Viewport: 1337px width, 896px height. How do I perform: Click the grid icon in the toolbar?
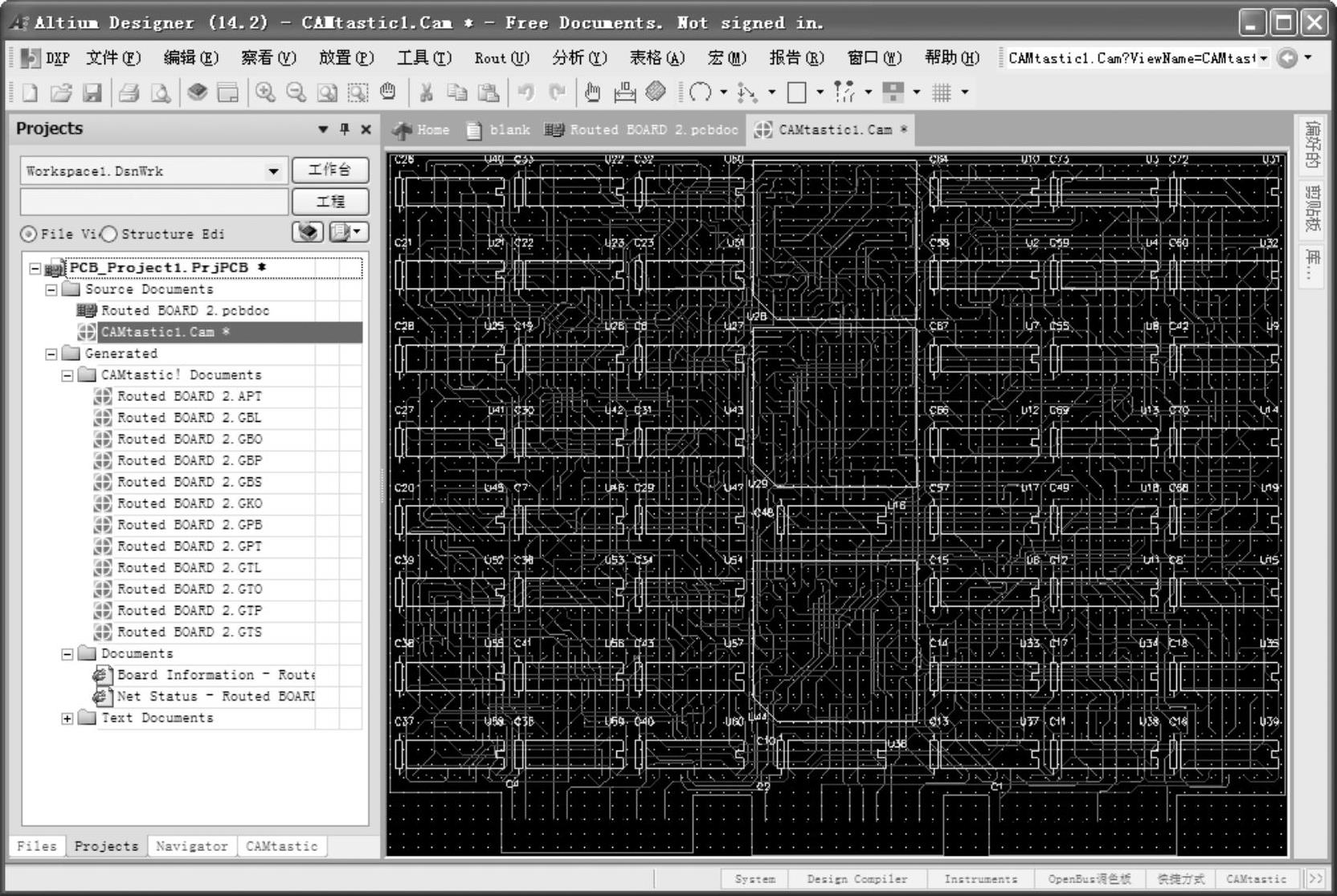[942, 93]
